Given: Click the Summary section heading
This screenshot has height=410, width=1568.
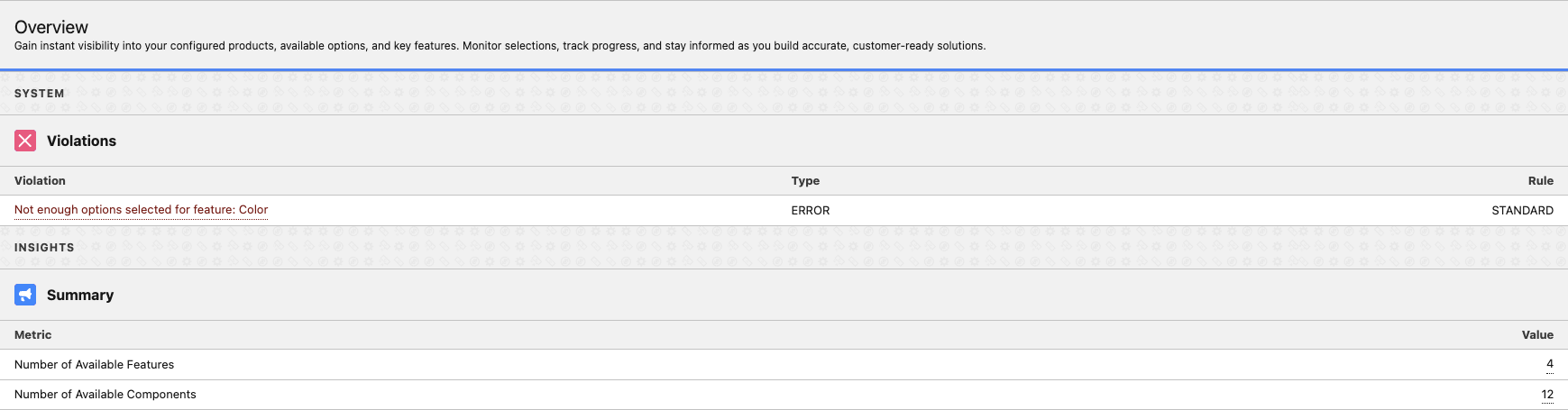Looking at the screenshot, I should point(80,295).
